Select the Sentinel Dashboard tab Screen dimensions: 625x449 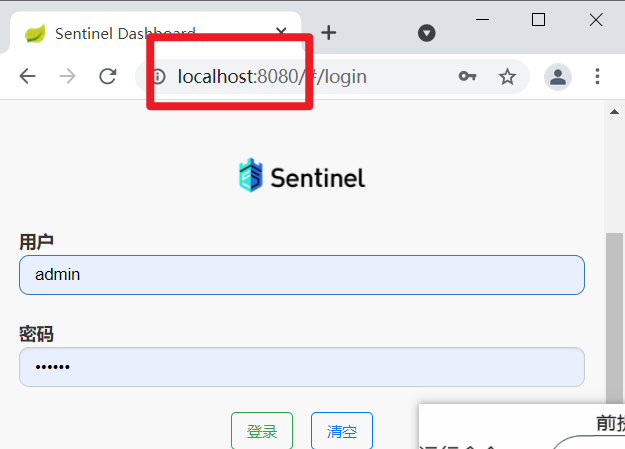(155, 33)
